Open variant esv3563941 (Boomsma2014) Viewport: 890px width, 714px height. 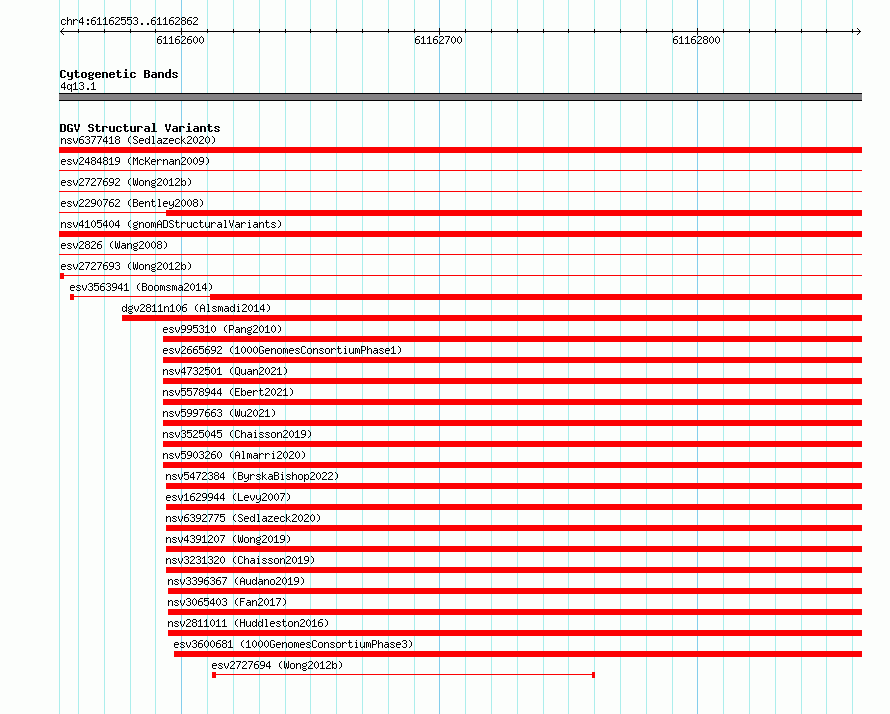coord(141,287)
